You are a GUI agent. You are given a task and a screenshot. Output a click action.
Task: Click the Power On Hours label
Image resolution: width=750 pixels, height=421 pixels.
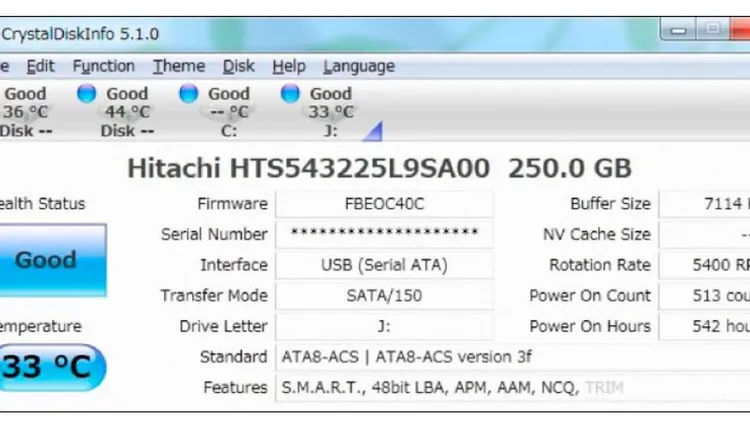coord(590,326)
